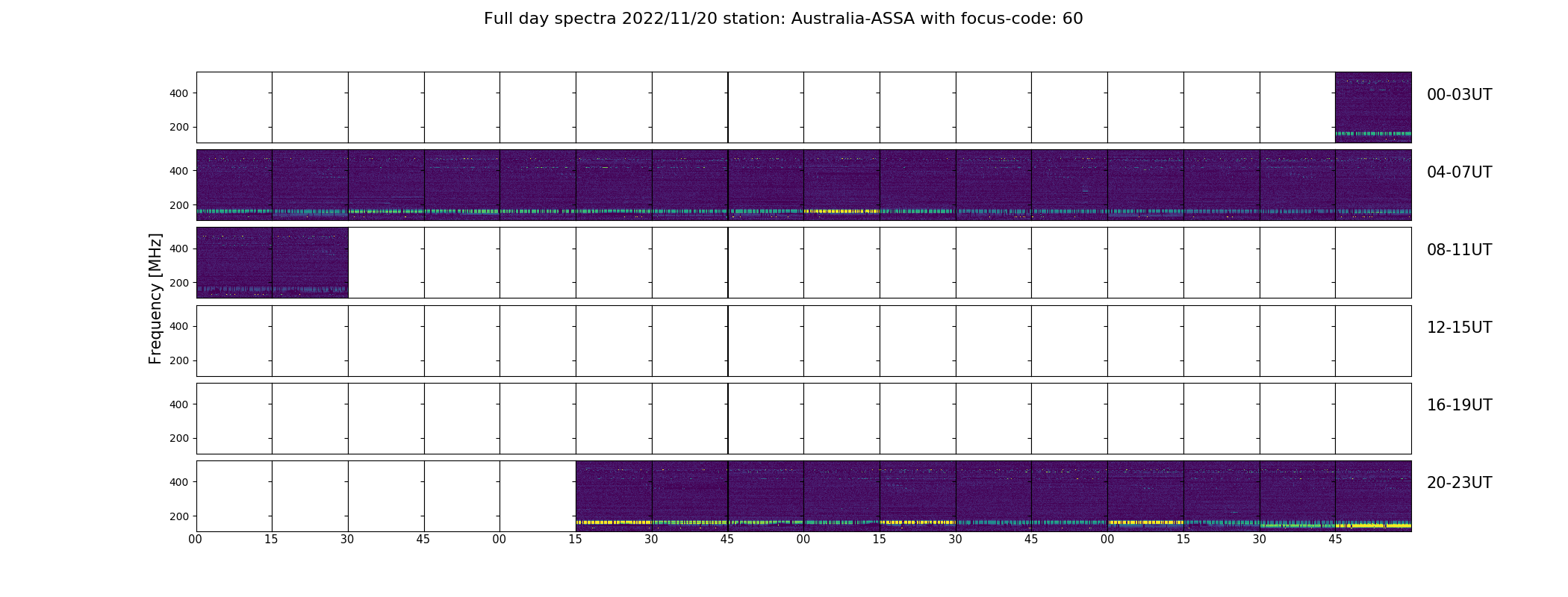This screenshot has width=1568, height=597.
Task: Click the '12-15UT' row label
Action: click(1459, 328)
